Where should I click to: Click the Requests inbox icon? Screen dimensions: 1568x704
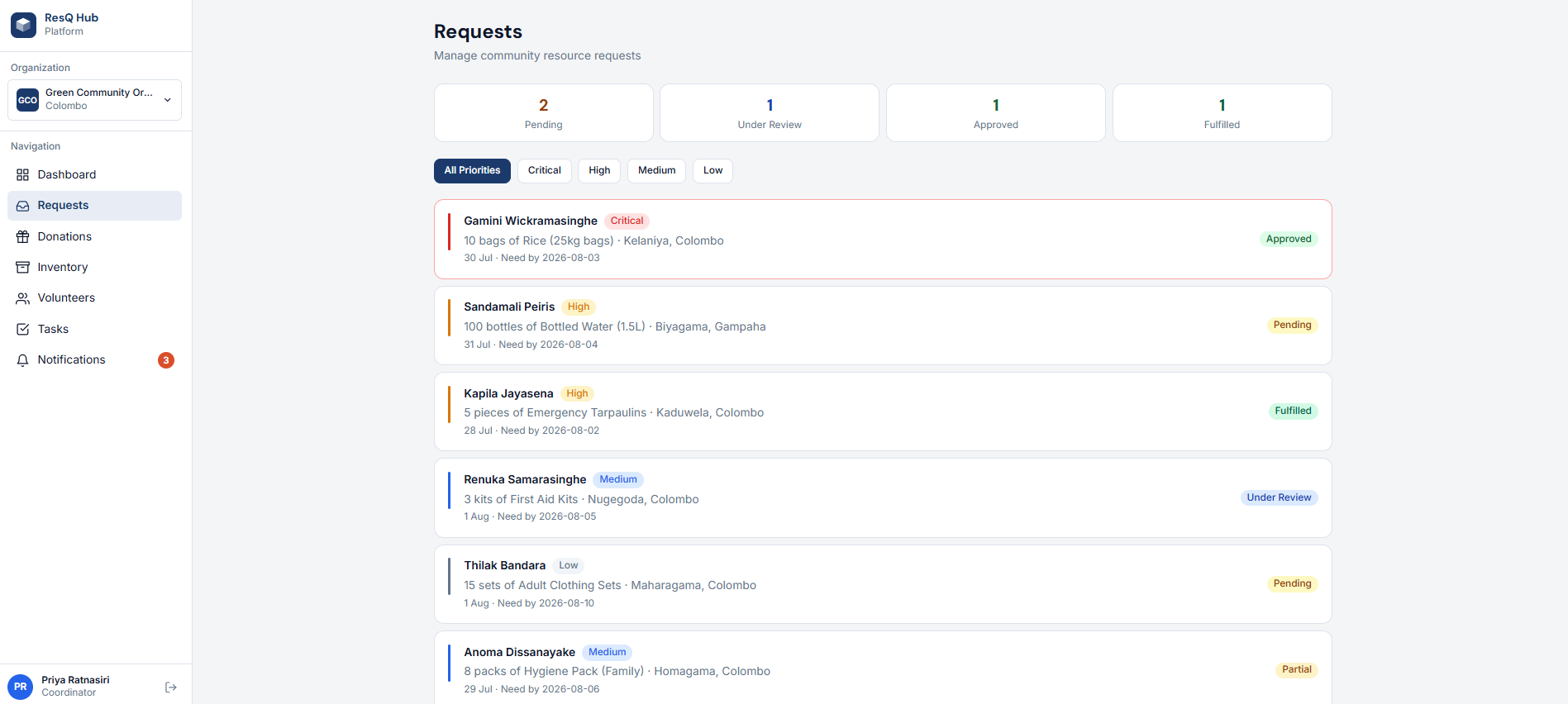pyautogui.click(x=23, y=206)
